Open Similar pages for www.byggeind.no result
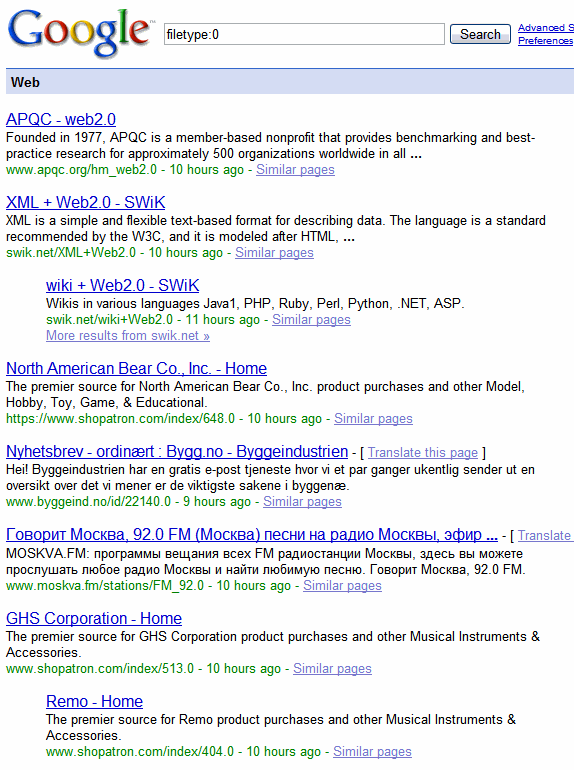This screenshot has height=770, width=574. [x=302, y=501]
